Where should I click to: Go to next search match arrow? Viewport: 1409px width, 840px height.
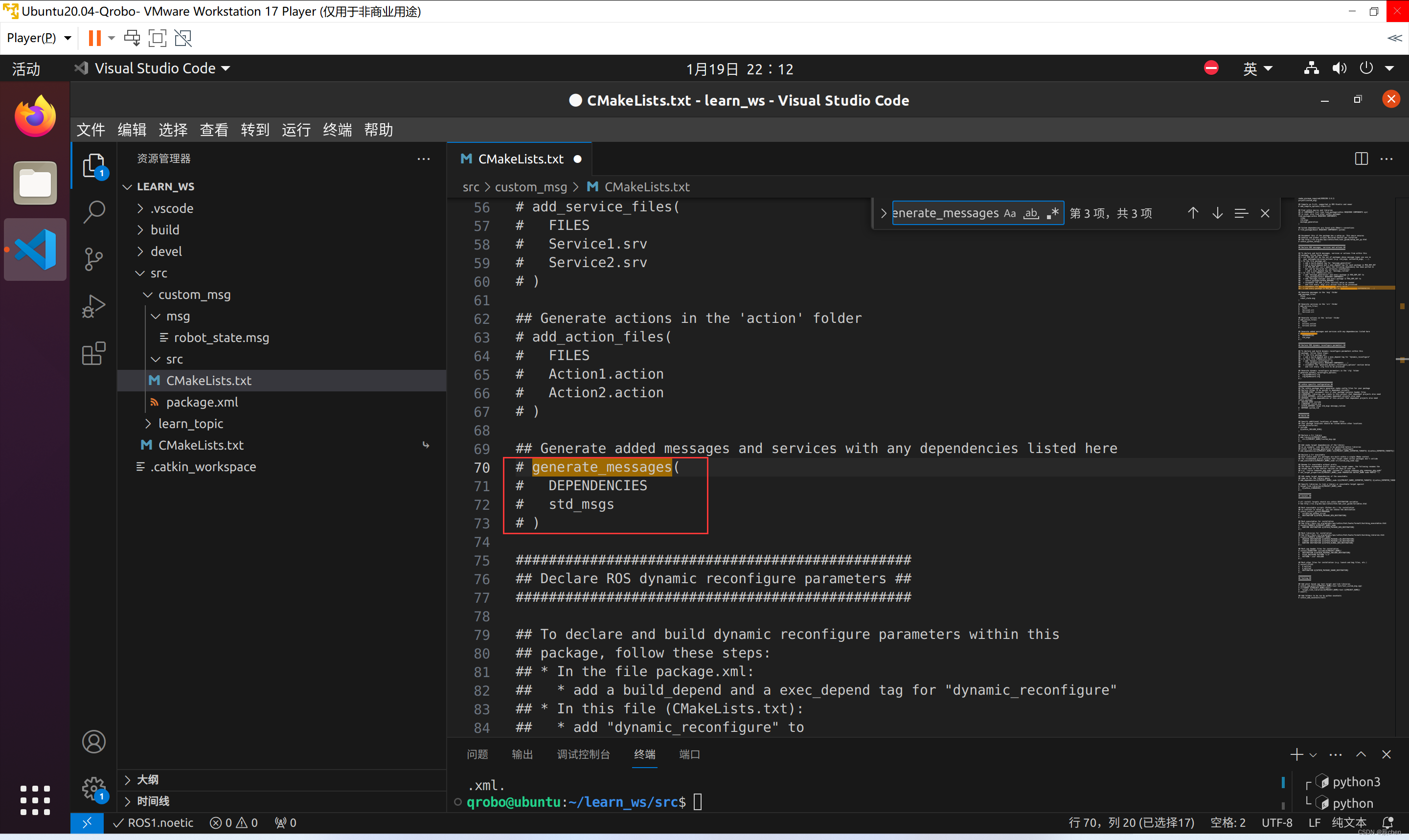coord(1217,213)
